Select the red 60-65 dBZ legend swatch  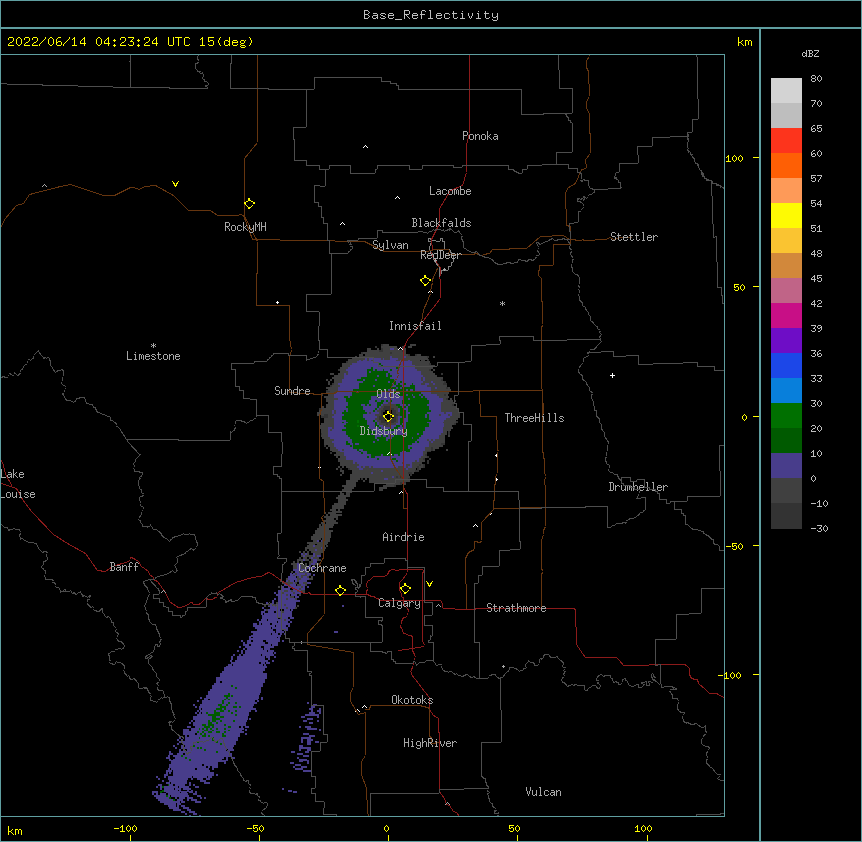[x=786, y=140]
